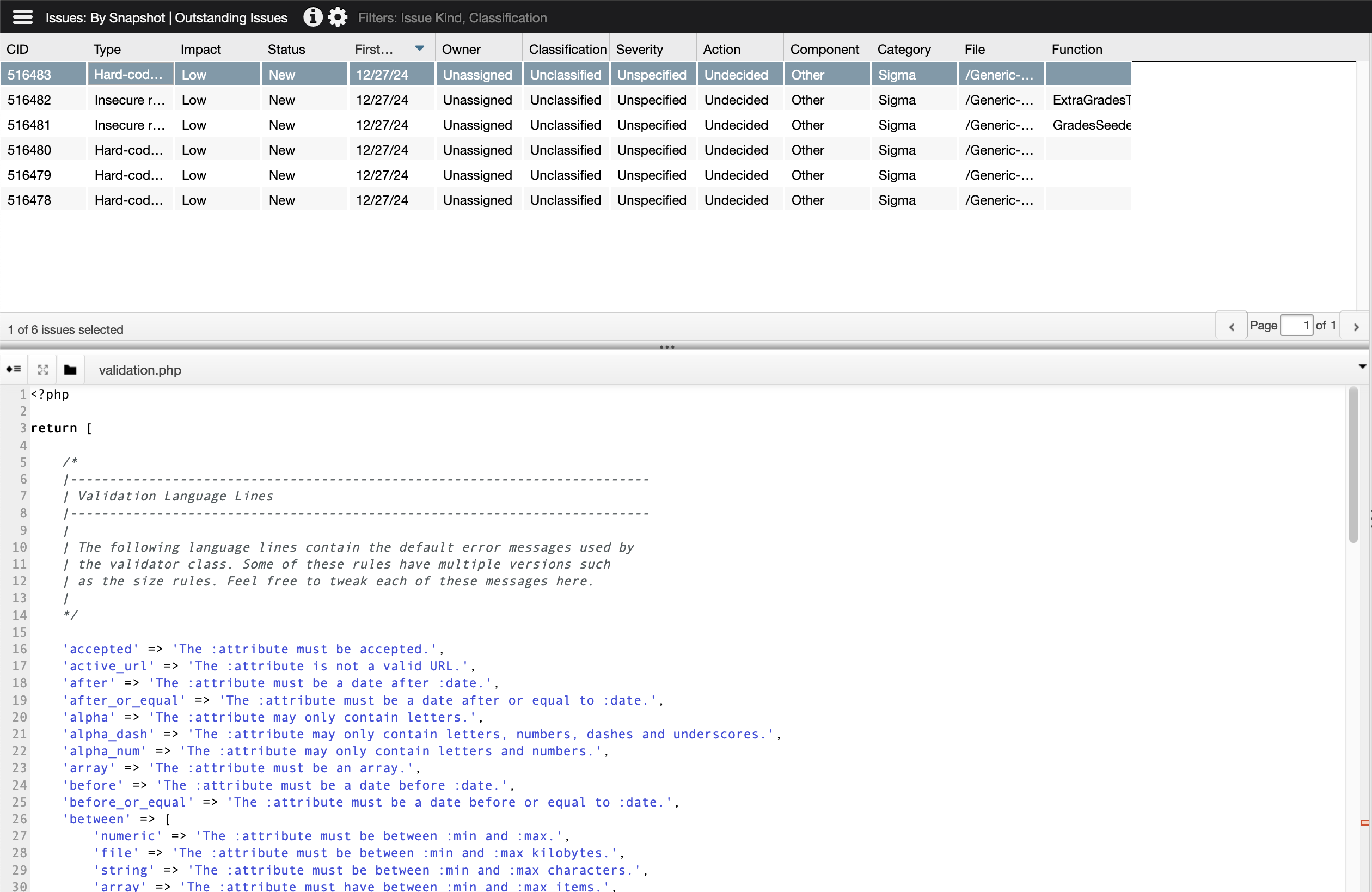Click 'return [' on code line 3
Image resolution: width=1372 pixels, height=892 pixels.
pos(61,428)
